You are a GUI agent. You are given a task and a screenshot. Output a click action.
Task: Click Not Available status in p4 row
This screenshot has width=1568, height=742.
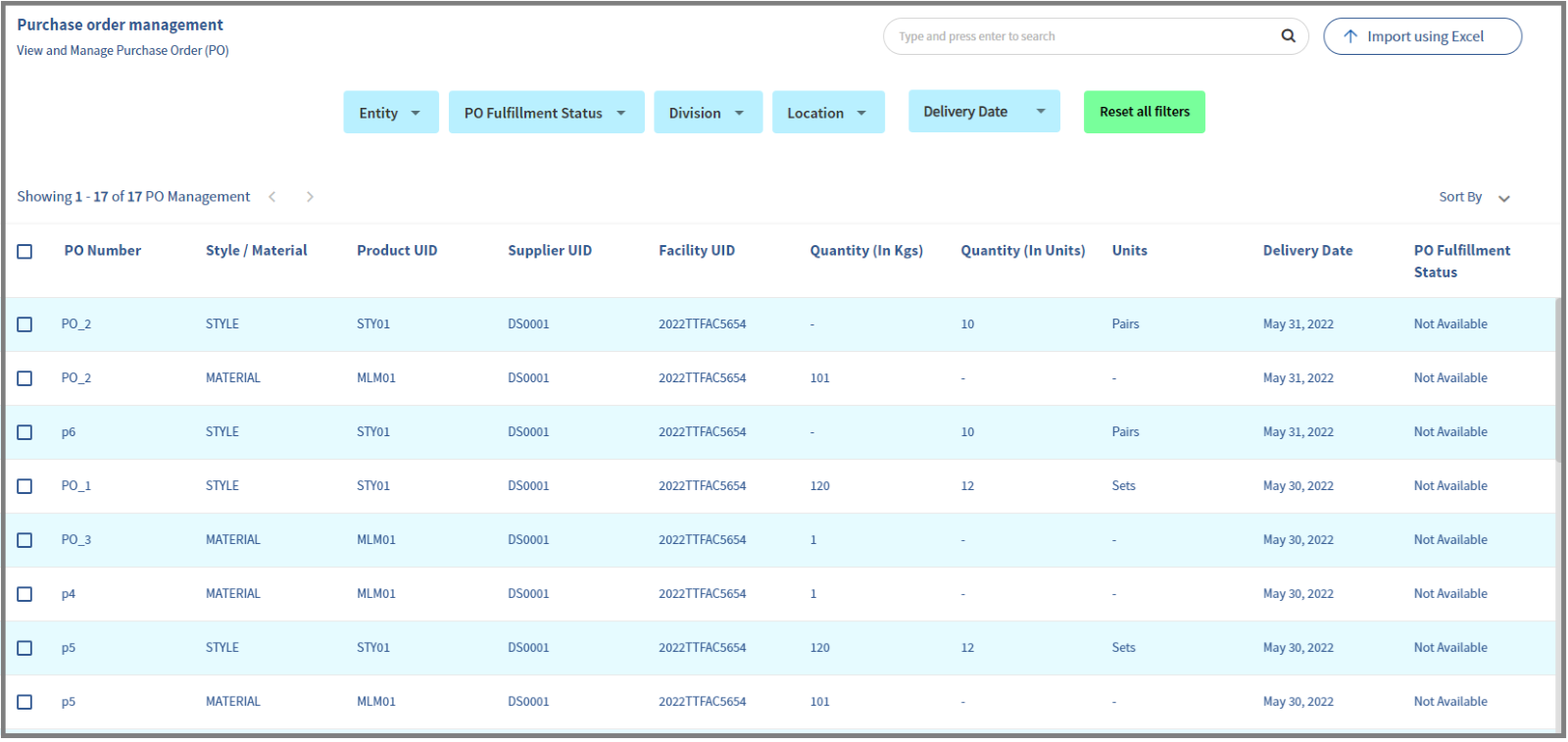1450,594
